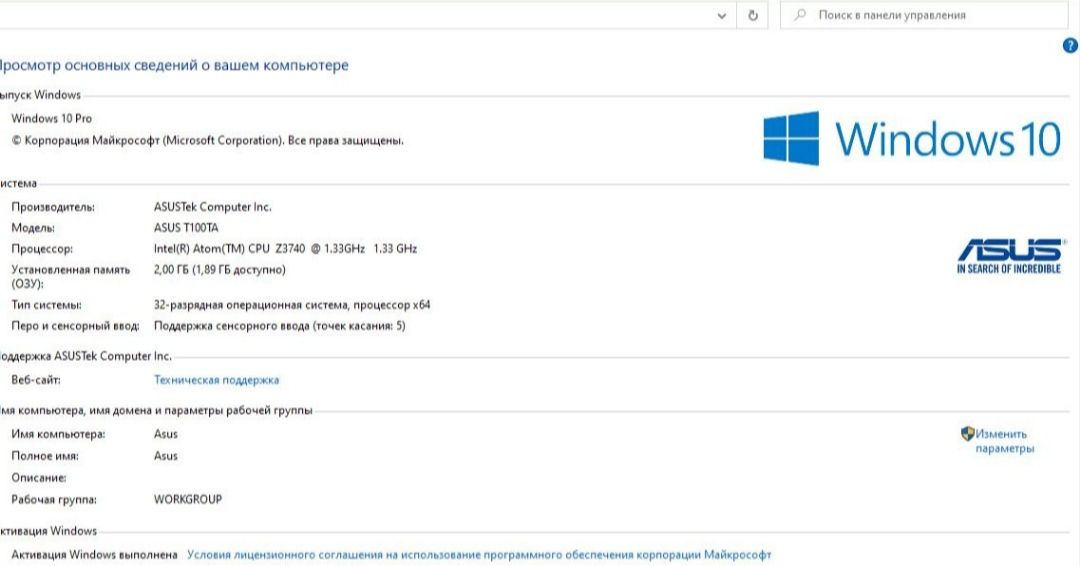Image resolution: width=1080 pixels, height=566 pixels.
Task: Click the magnifier icon in the search box
Action: pos(800,14)
